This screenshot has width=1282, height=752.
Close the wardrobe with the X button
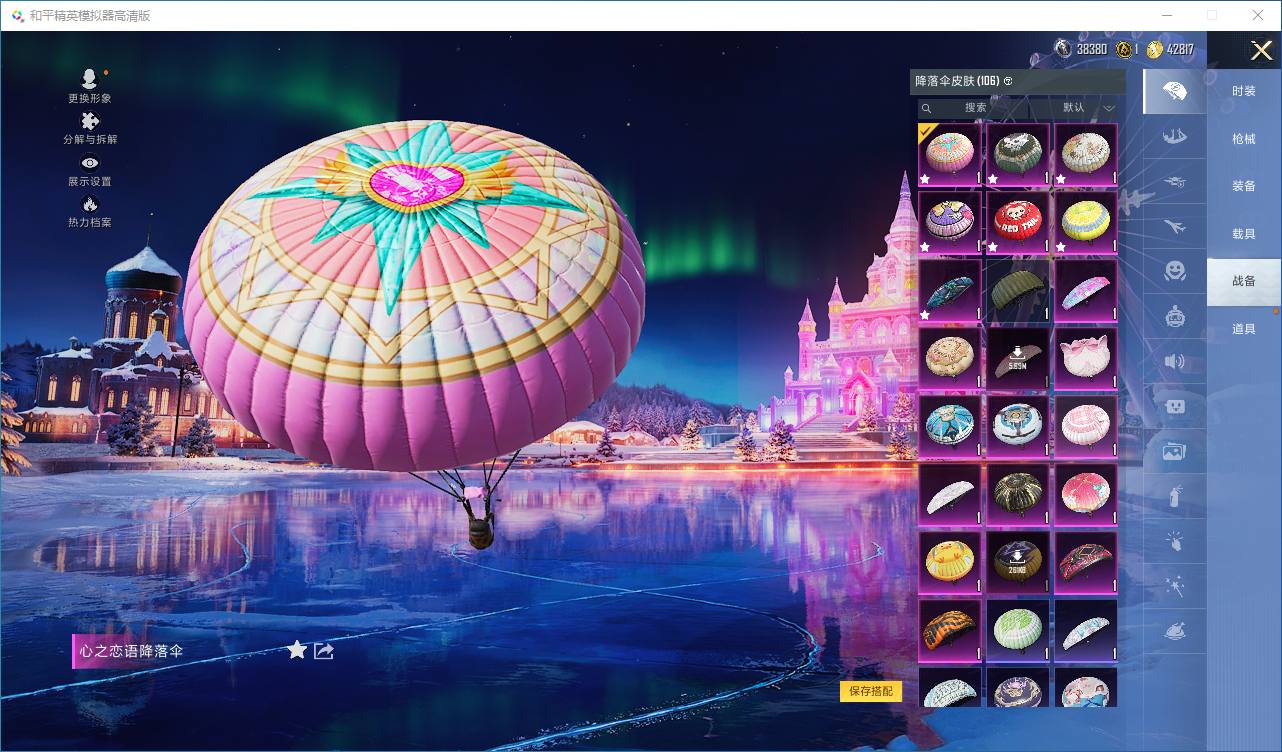tap(1261, 50)
